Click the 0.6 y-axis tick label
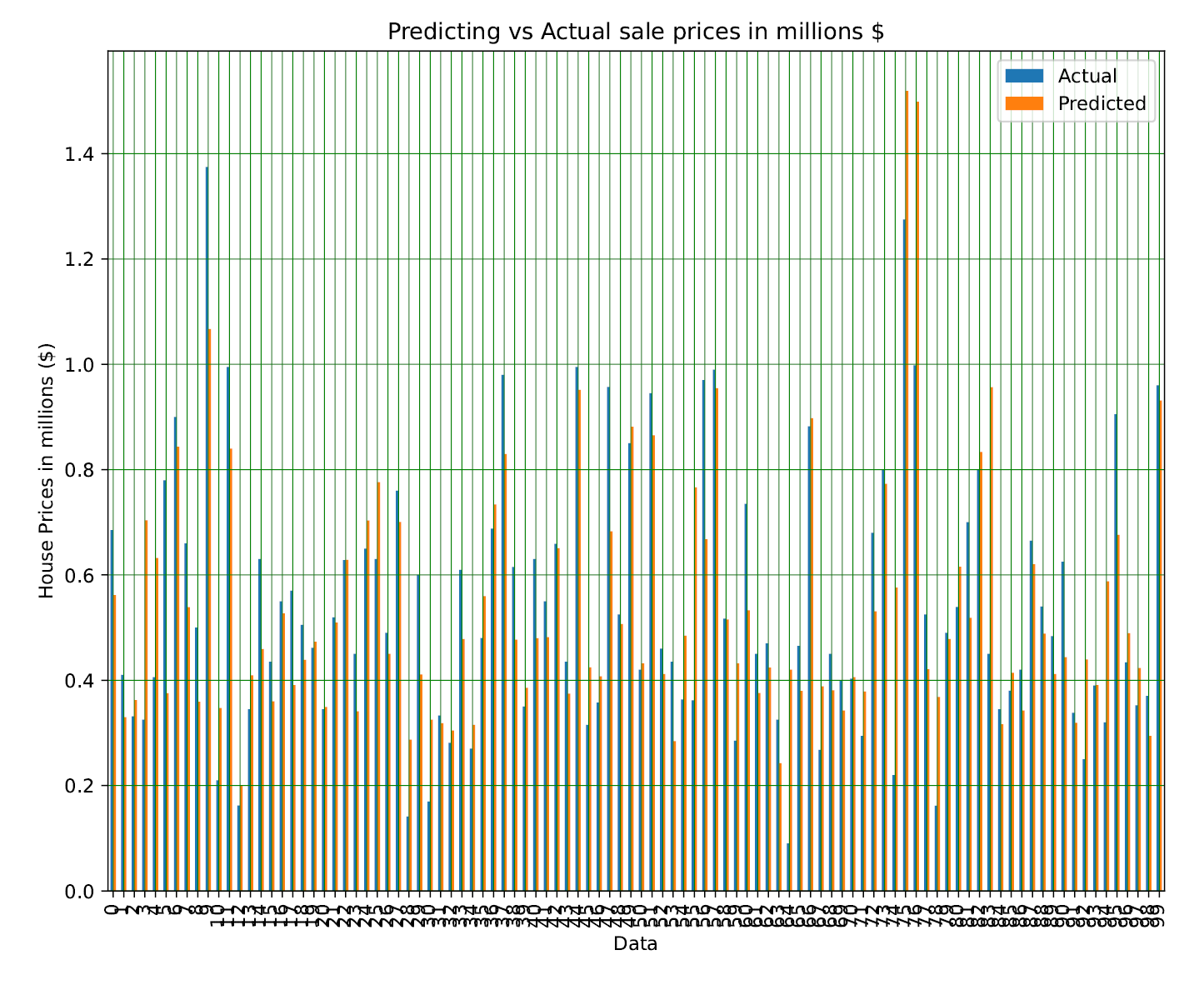 coord(81,576)
